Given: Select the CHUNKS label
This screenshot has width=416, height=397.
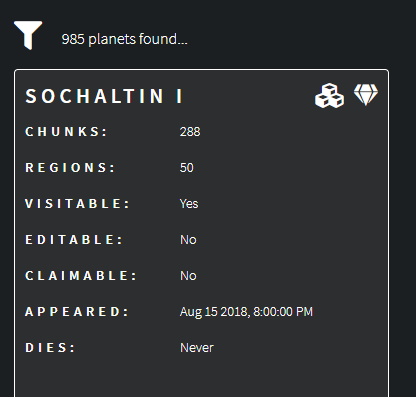Looking at the screenshot, I should click(66, 132).
